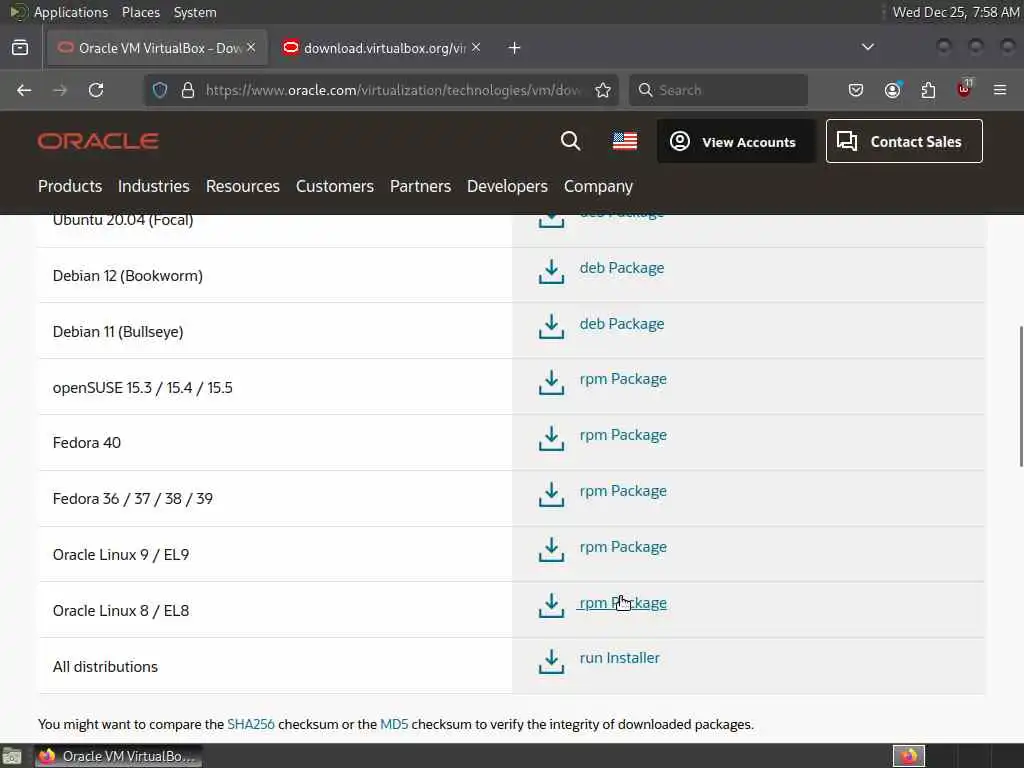Image resolution: width=1024 pixels, height=768 pixels.
Task: Open the Partners menu
Action: (421, 186)
